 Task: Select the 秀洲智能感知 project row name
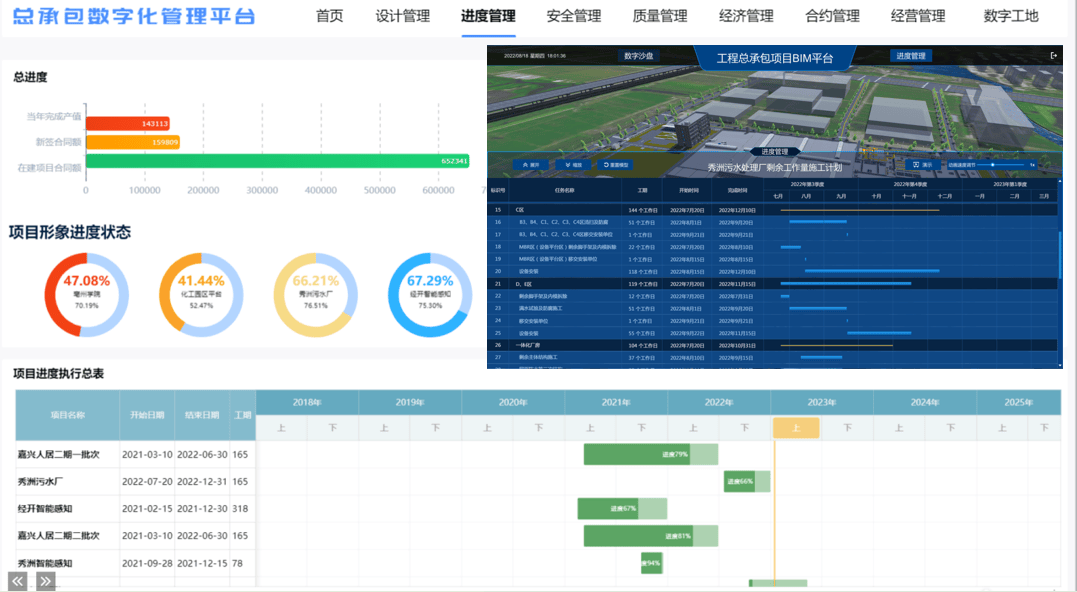[45, 563]
